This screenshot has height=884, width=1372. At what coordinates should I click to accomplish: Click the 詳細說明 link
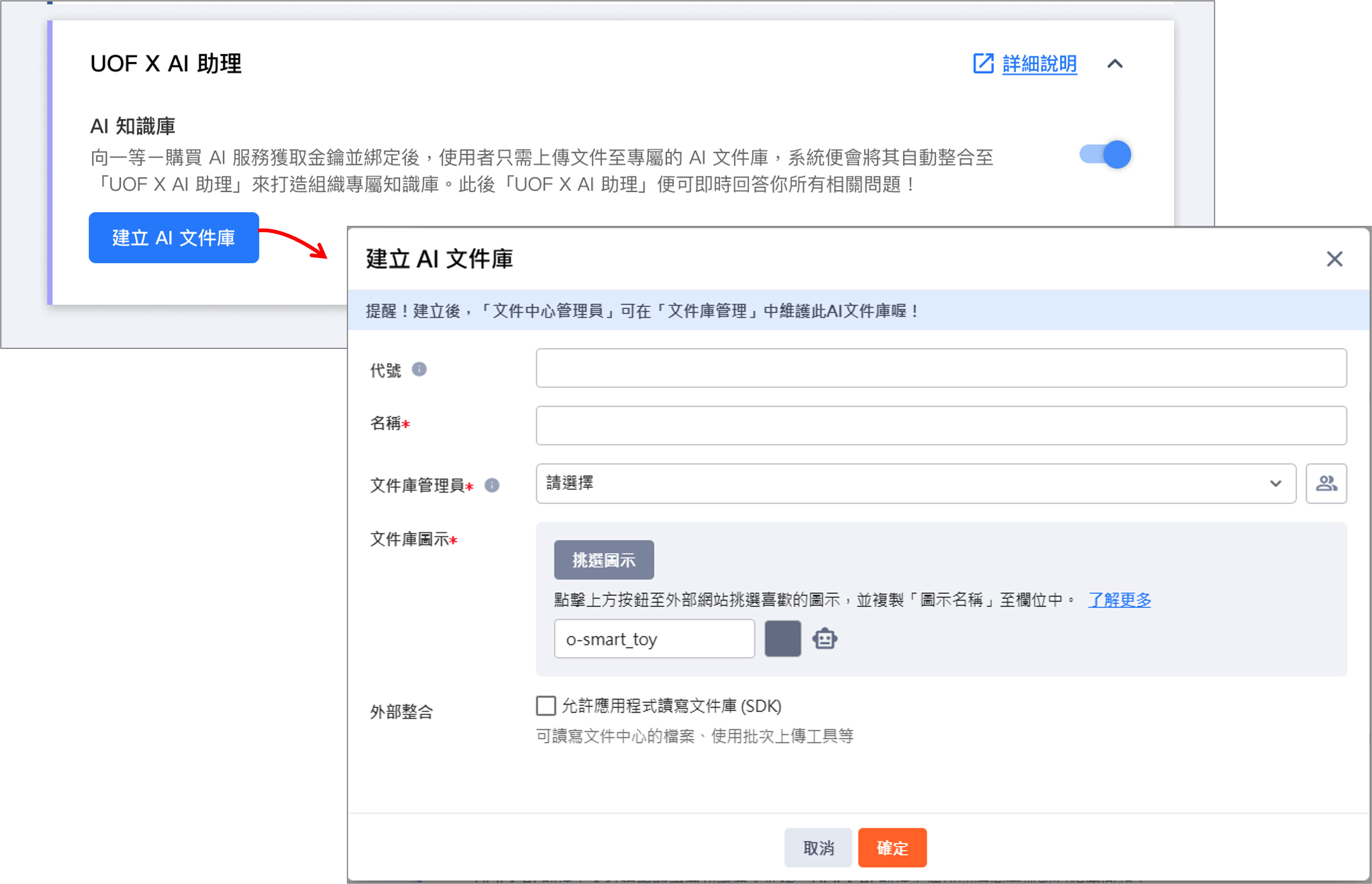tap(1039, 64)
